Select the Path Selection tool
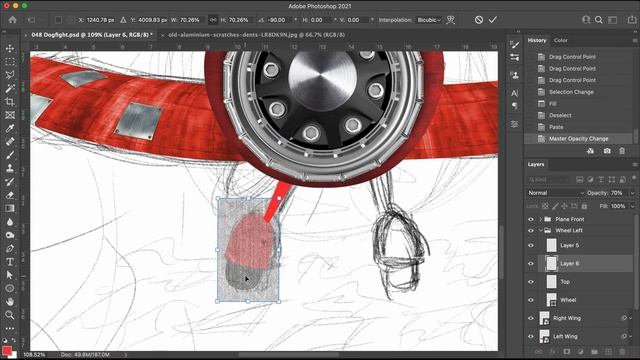 point(10,275)
